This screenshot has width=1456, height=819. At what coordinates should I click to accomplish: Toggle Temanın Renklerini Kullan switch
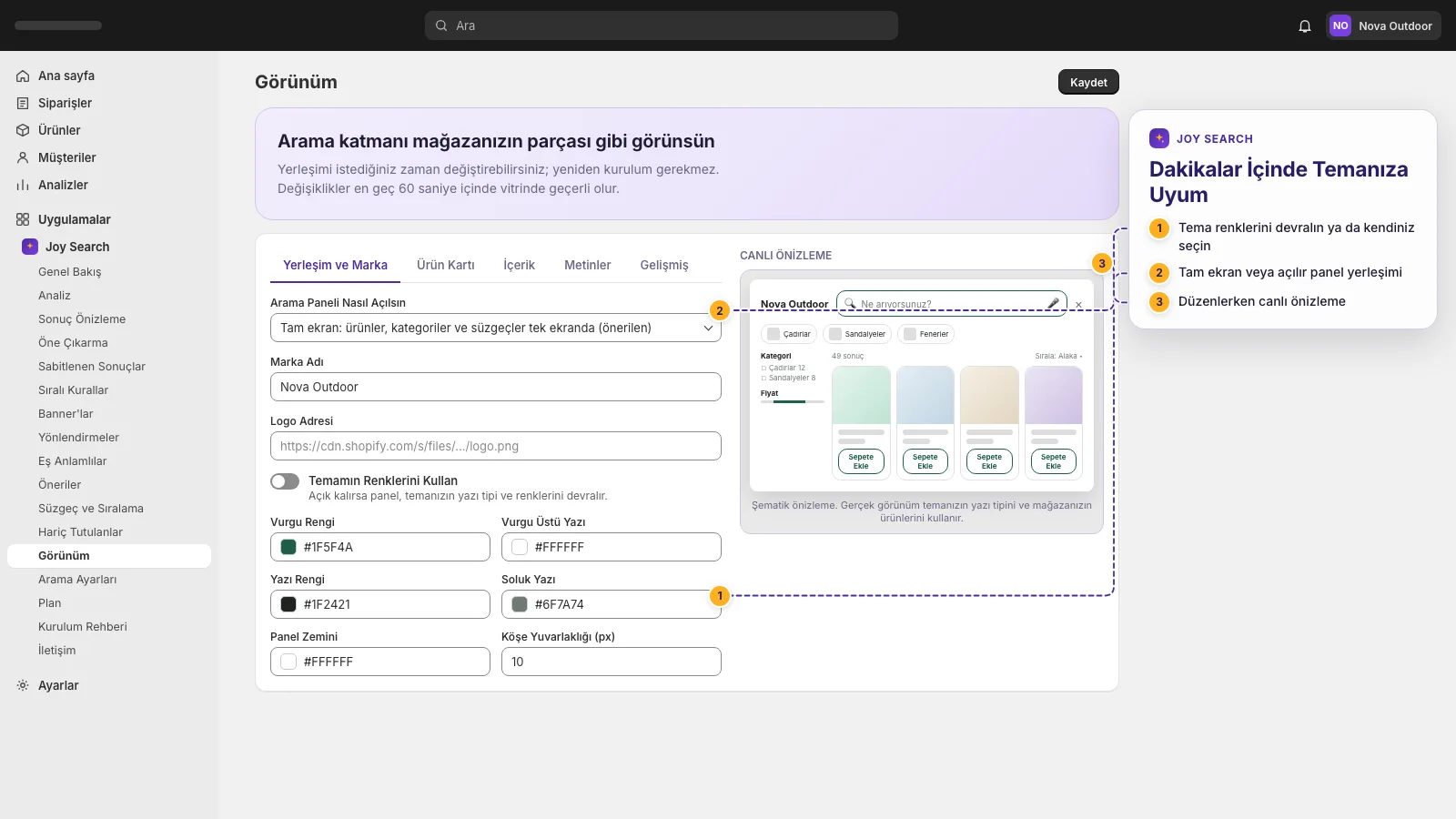[285, 481]
